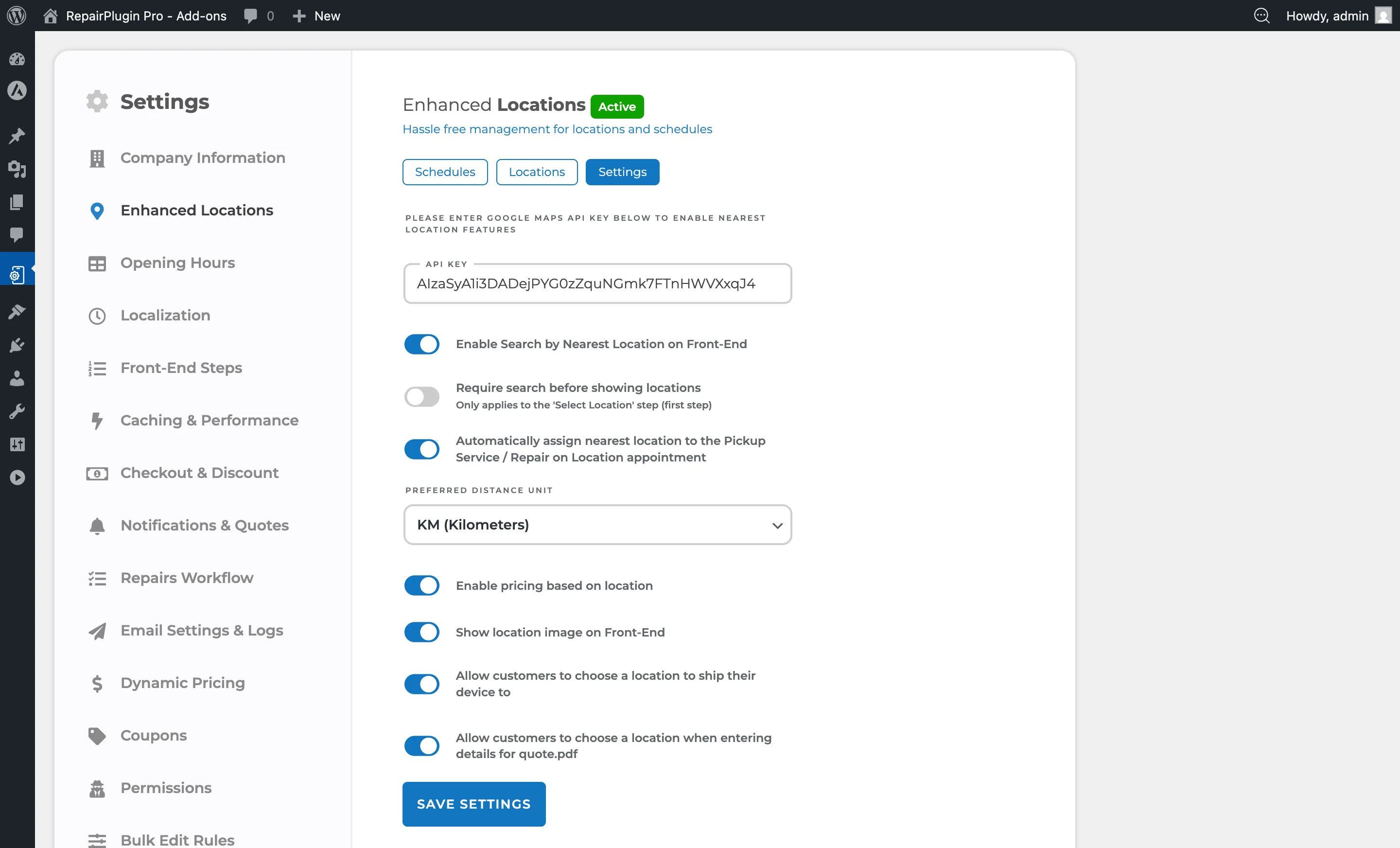Screen dimensions: 1400x848
Task: Select the Tools wrench icon
Action: [17, 411]
